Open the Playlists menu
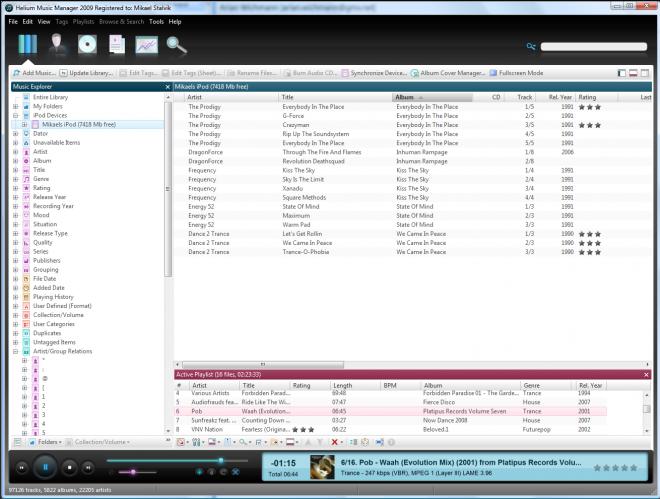This screenshot has height=499, width=660. (x=83, y=21)
